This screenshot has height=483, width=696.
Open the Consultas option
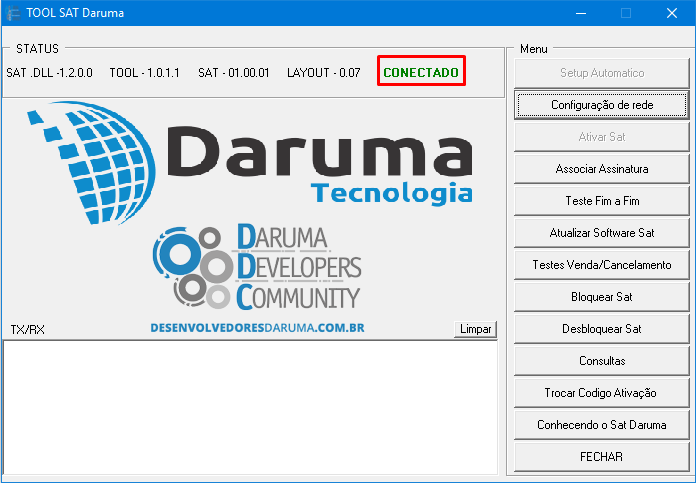click(x=601, y=360)
